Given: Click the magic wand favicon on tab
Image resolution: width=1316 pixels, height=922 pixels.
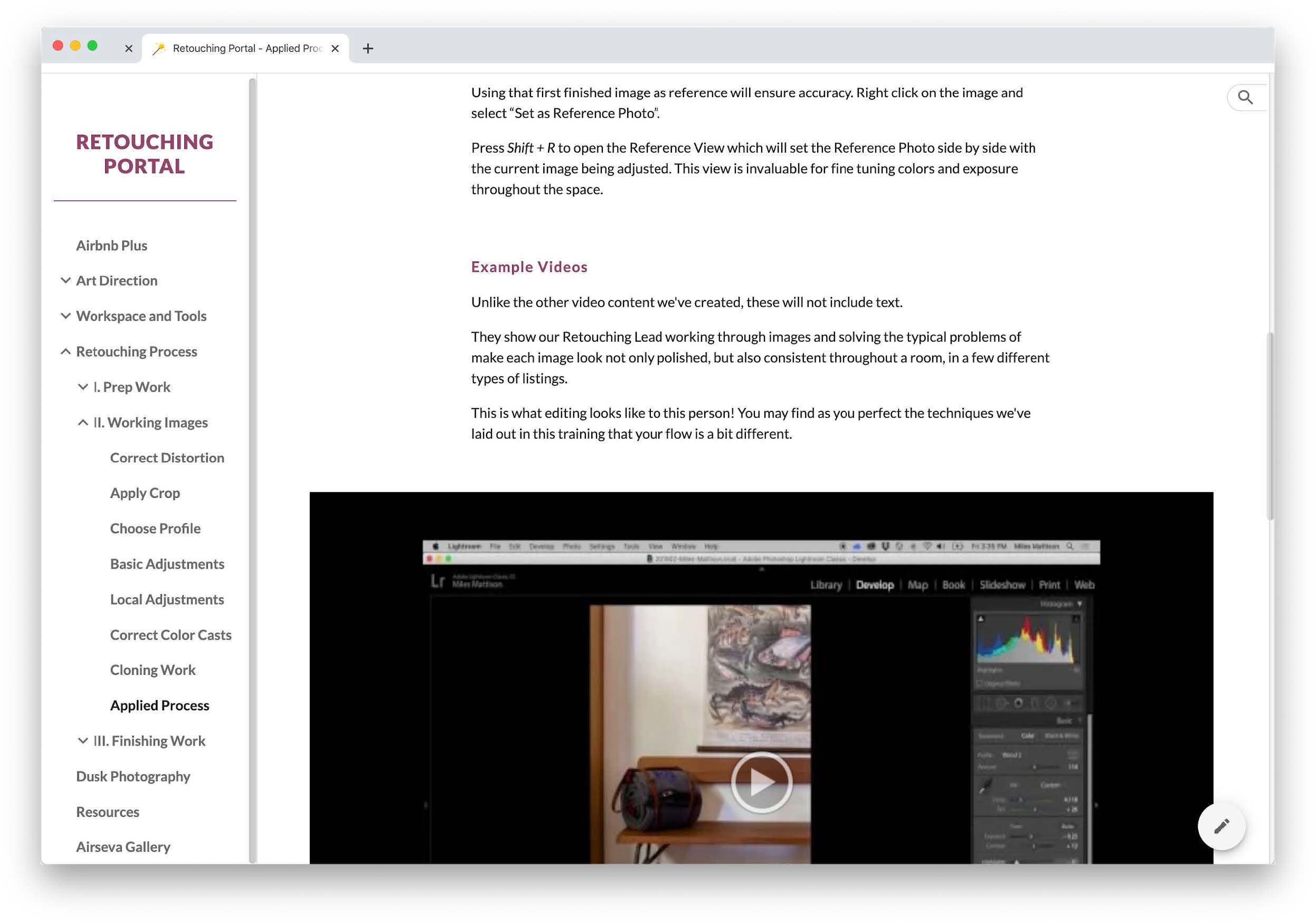Looking at the screenshot, I should pos(159,49).
